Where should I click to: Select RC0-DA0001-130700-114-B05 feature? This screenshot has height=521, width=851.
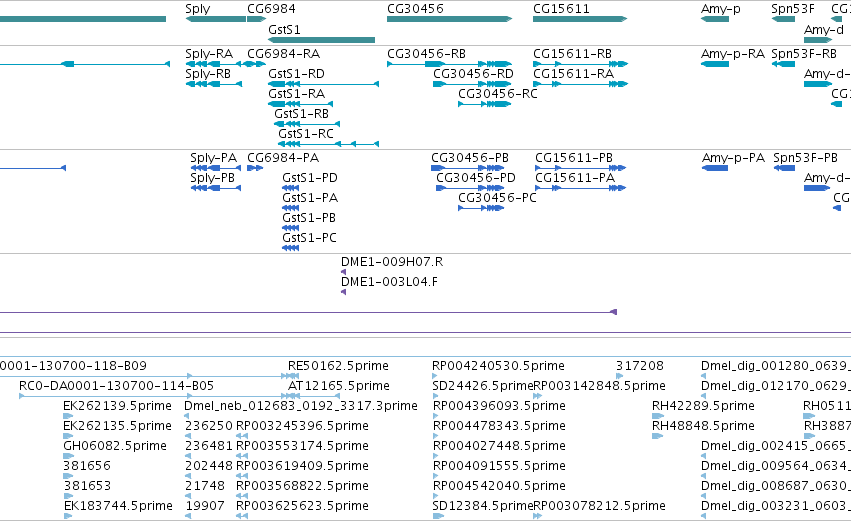[116, 386]
